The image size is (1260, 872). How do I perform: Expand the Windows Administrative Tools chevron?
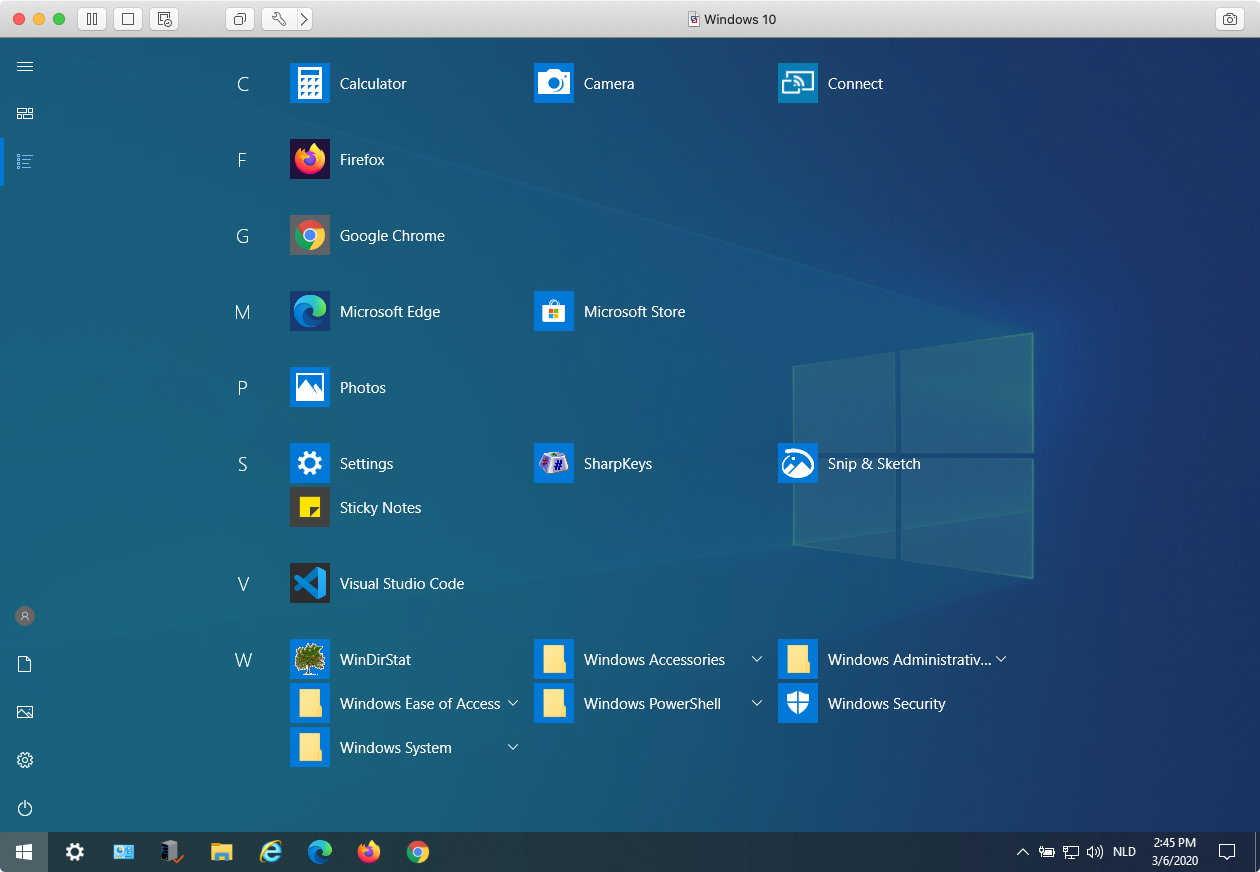click(1001, 660)
